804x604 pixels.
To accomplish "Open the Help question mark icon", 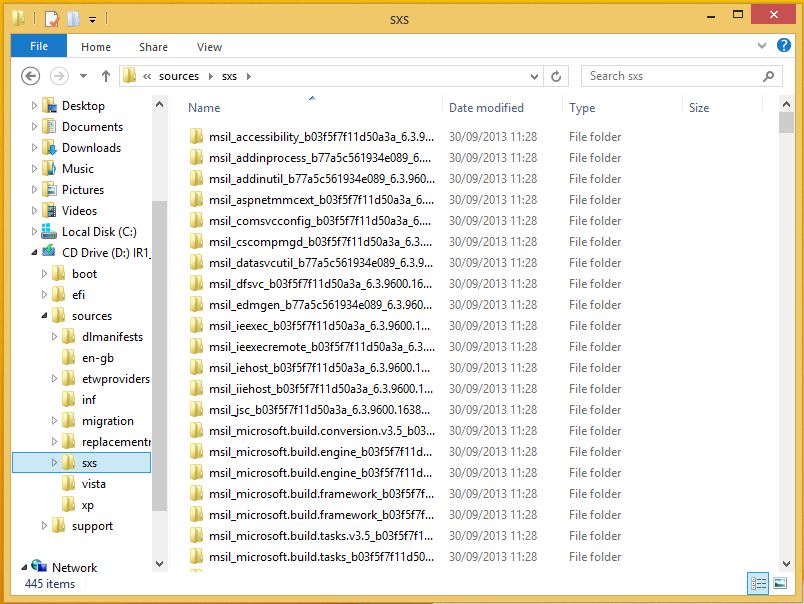I will pyautogui.click(x=783, y=45).
